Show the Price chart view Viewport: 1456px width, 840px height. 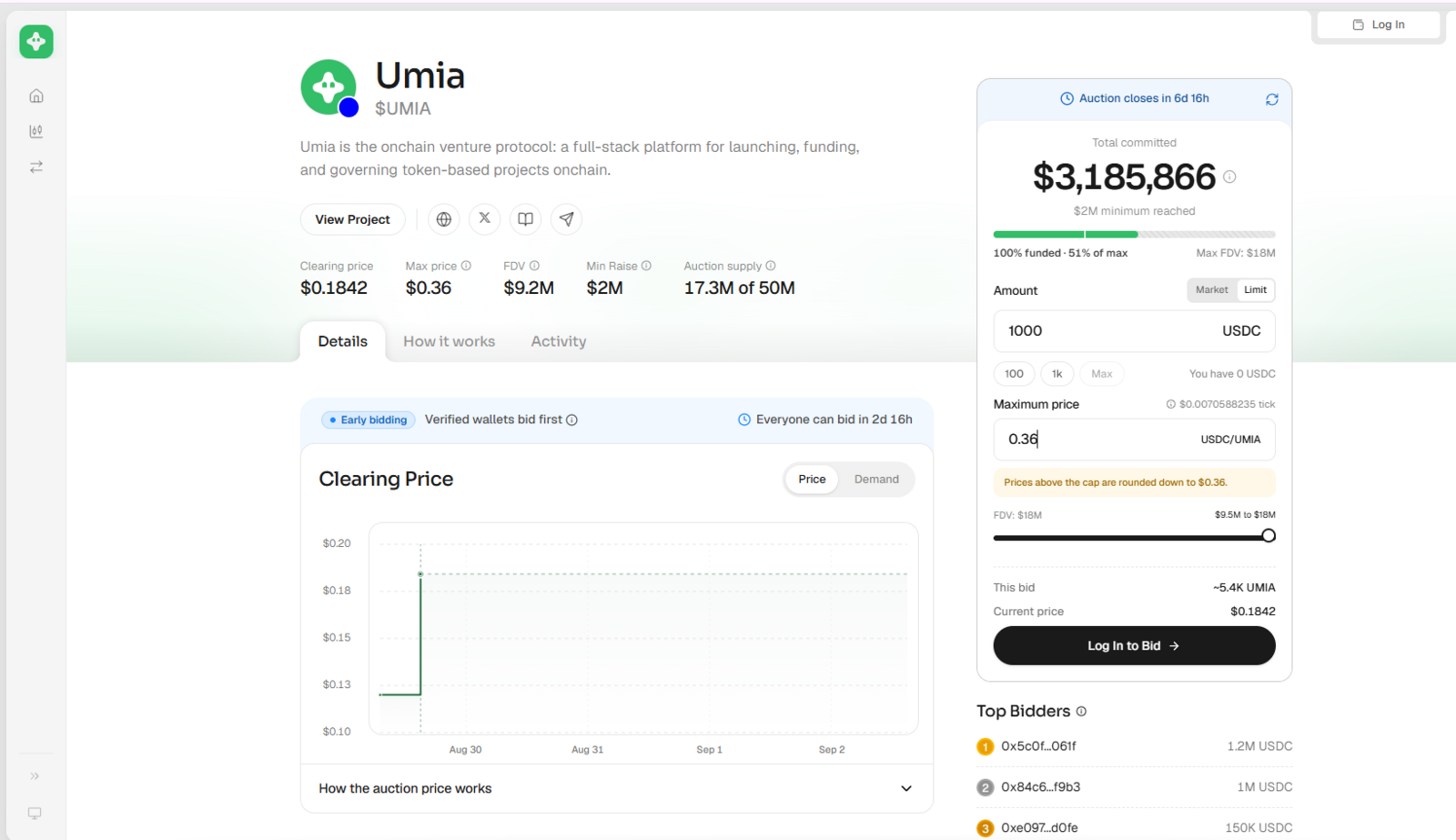tap(812, 479)
